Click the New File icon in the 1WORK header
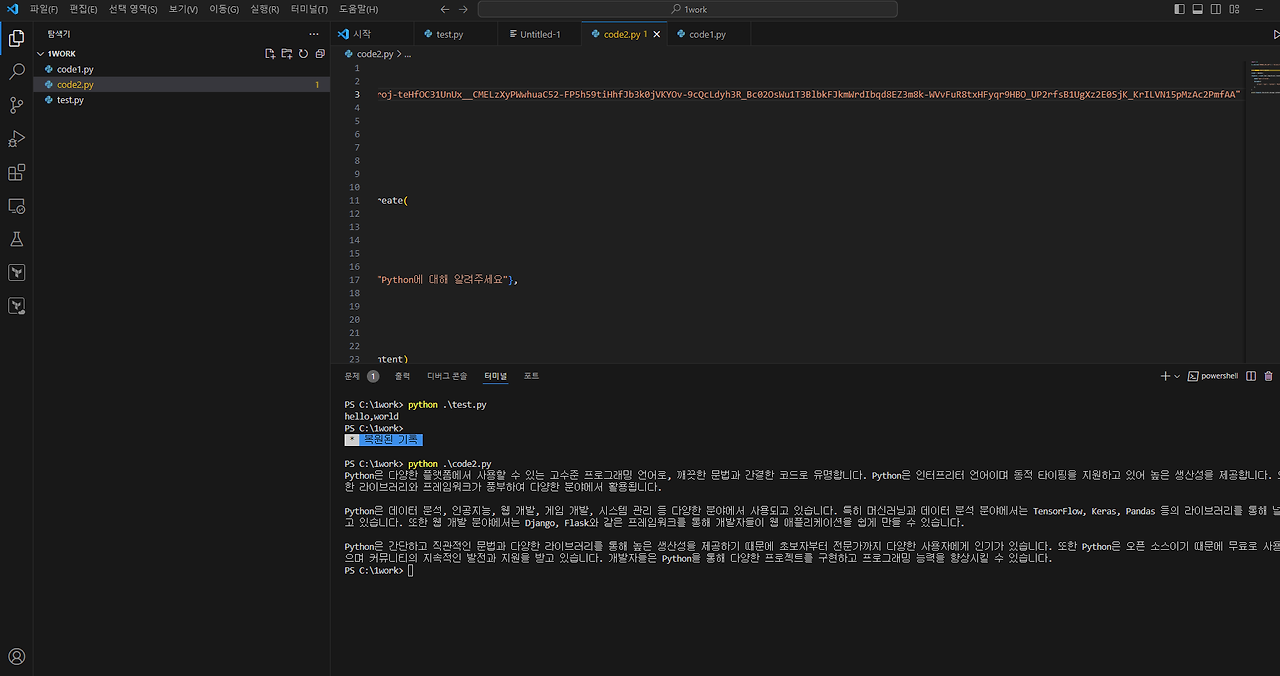 (x=270, y=54)
